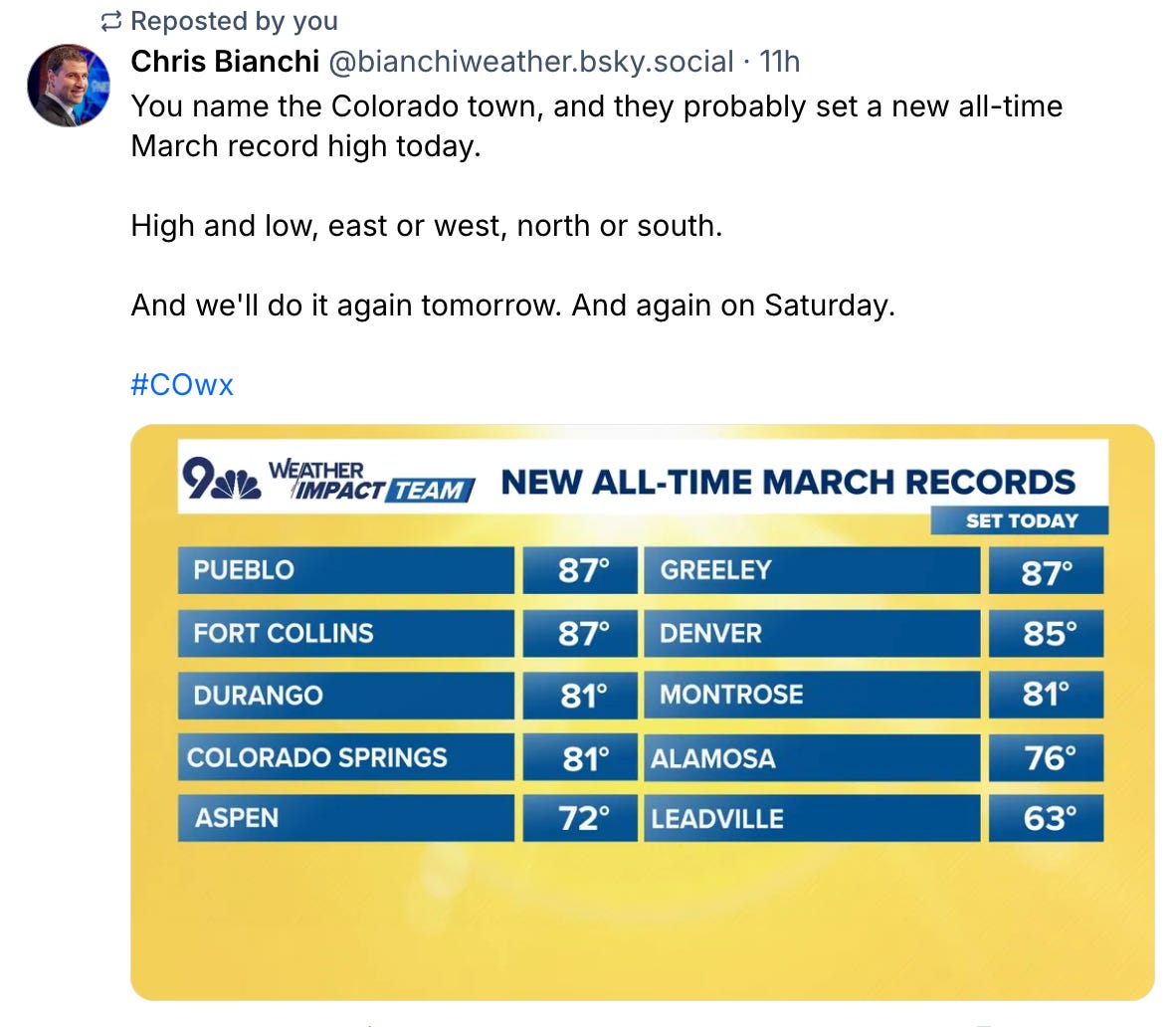
Task: Open the #COwx hashtag
Action: pyautogui.click(x=182, y=385)
